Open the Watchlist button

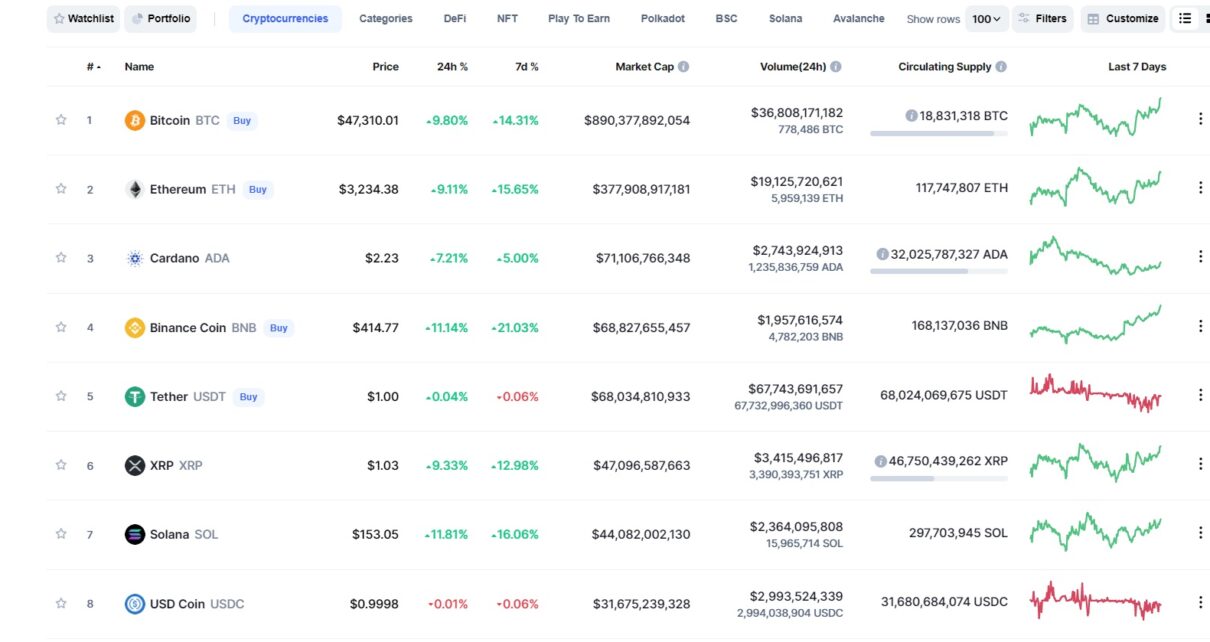tap(83, 19)
